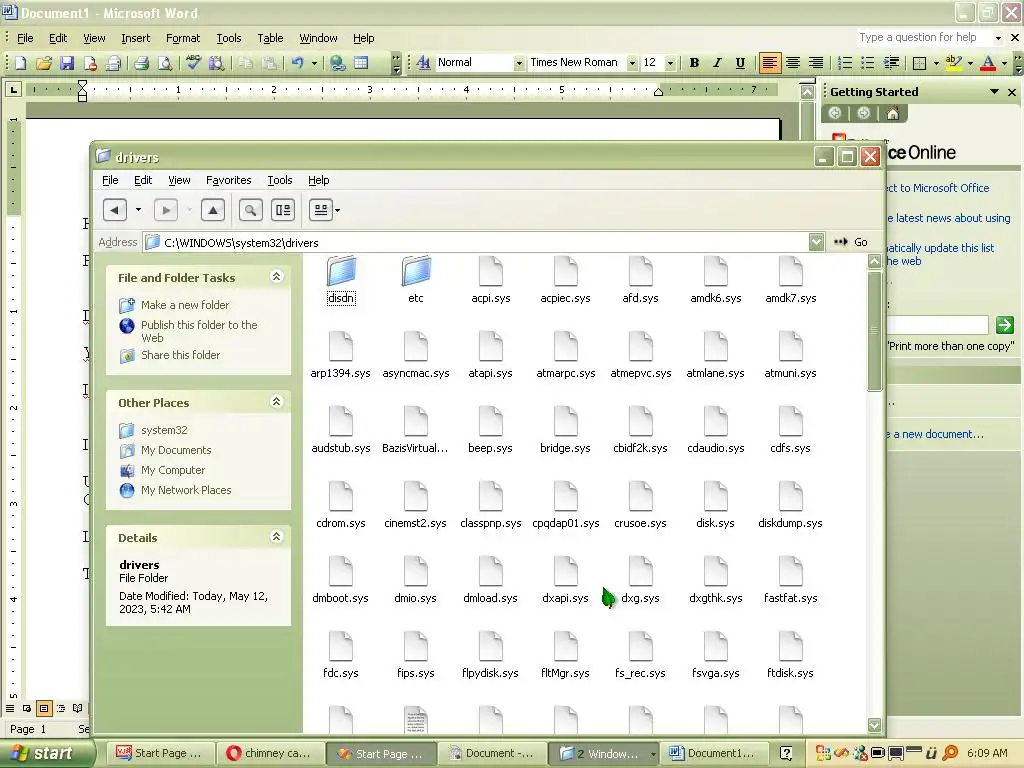Image resolution: width=1024 pixels, height=768 pixels.
Task: Click the Back button in drivers window
Action: click(115, 210)
